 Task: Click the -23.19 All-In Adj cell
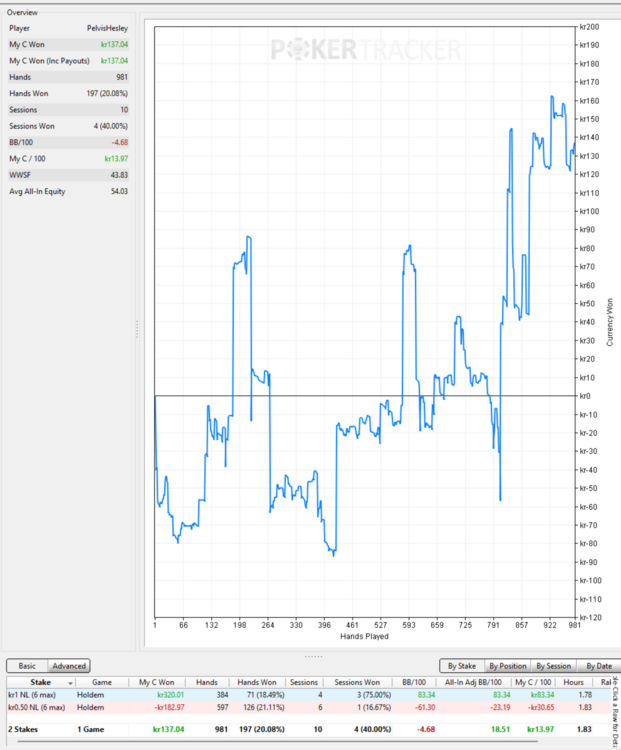point(499,707)
